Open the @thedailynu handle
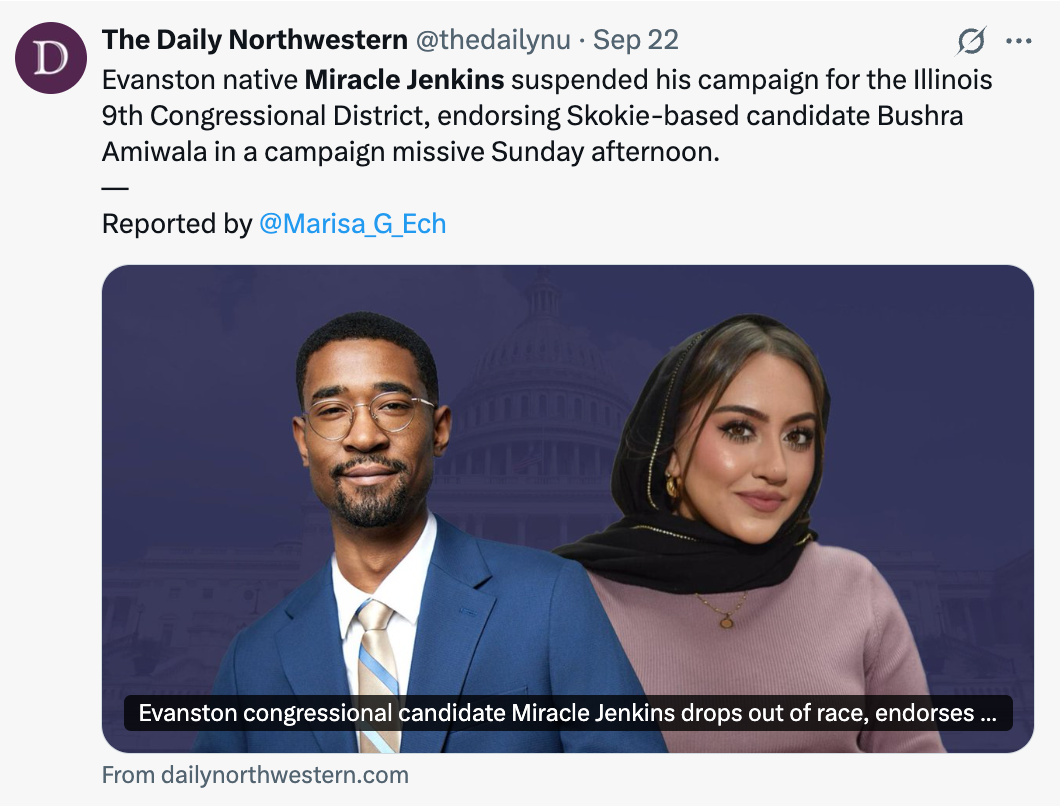This screenshot has width=1060, height=806. [492, 40]
